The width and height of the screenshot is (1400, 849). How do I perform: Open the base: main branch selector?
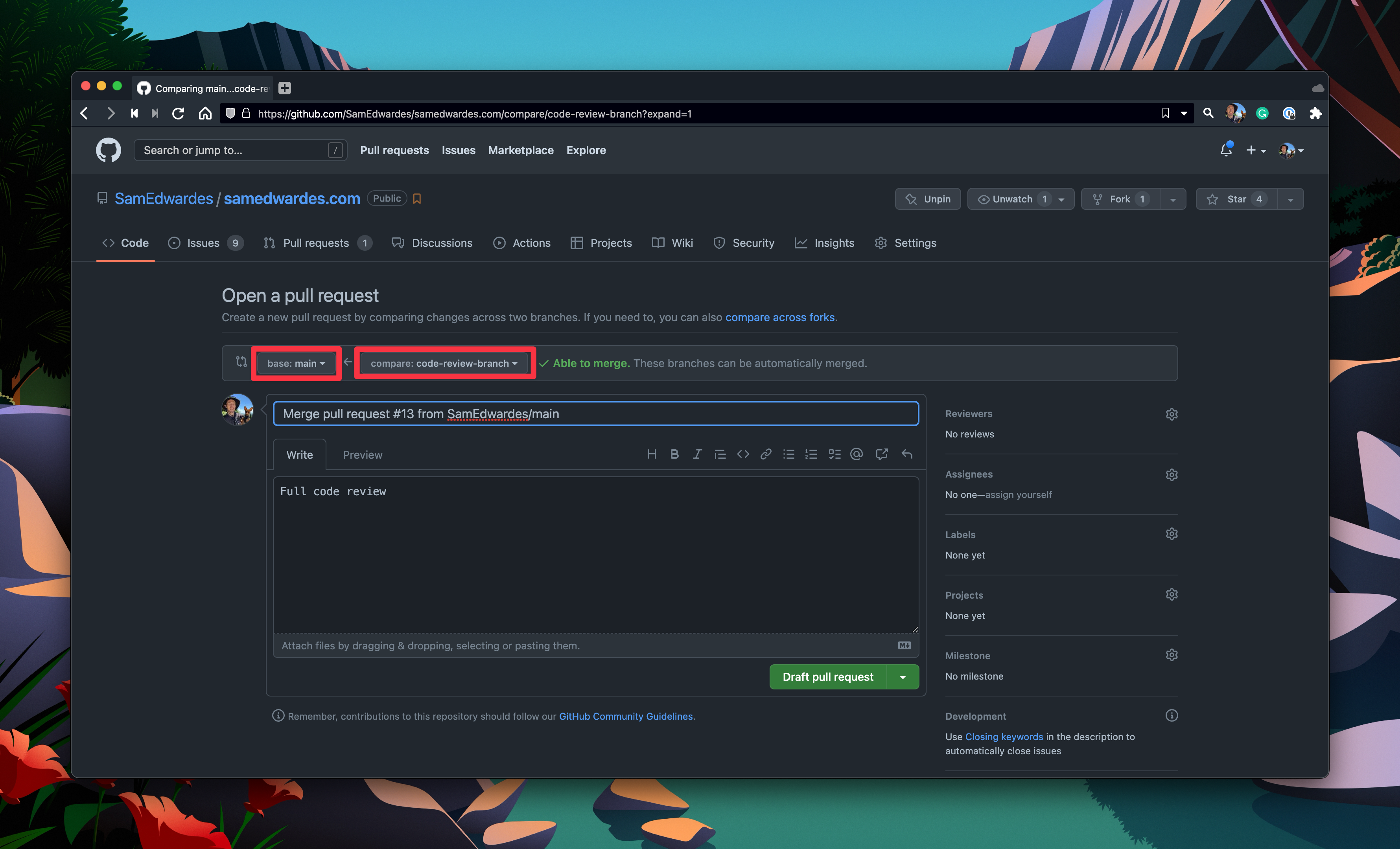tap(296, 363)
